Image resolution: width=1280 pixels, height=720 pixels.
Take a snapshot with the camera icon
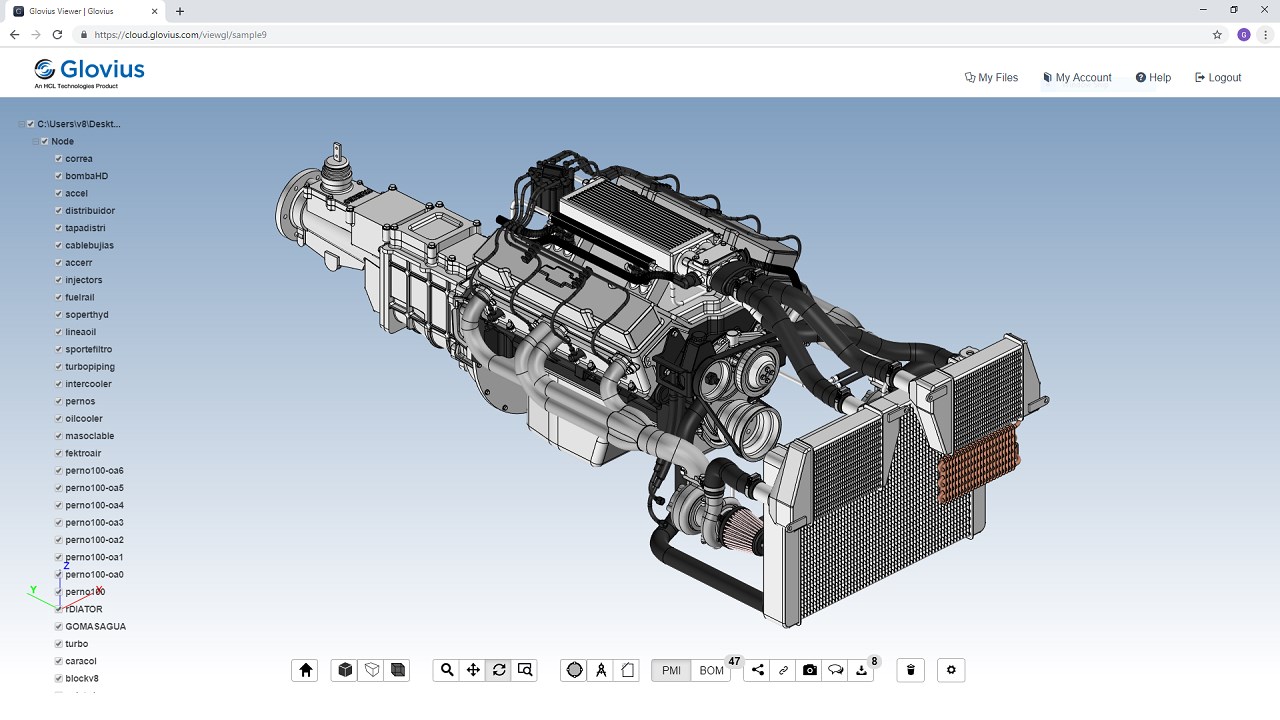[x=810, y=670]
